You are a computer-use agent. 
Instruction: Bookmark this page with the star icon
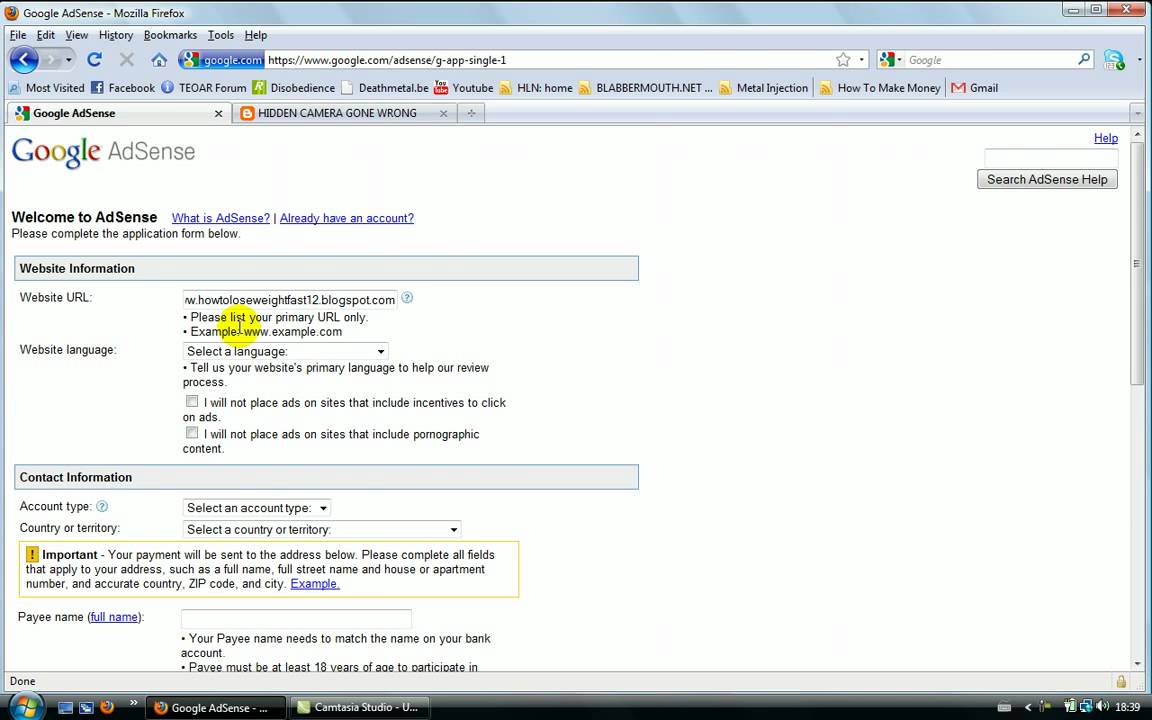pos(843,60)
